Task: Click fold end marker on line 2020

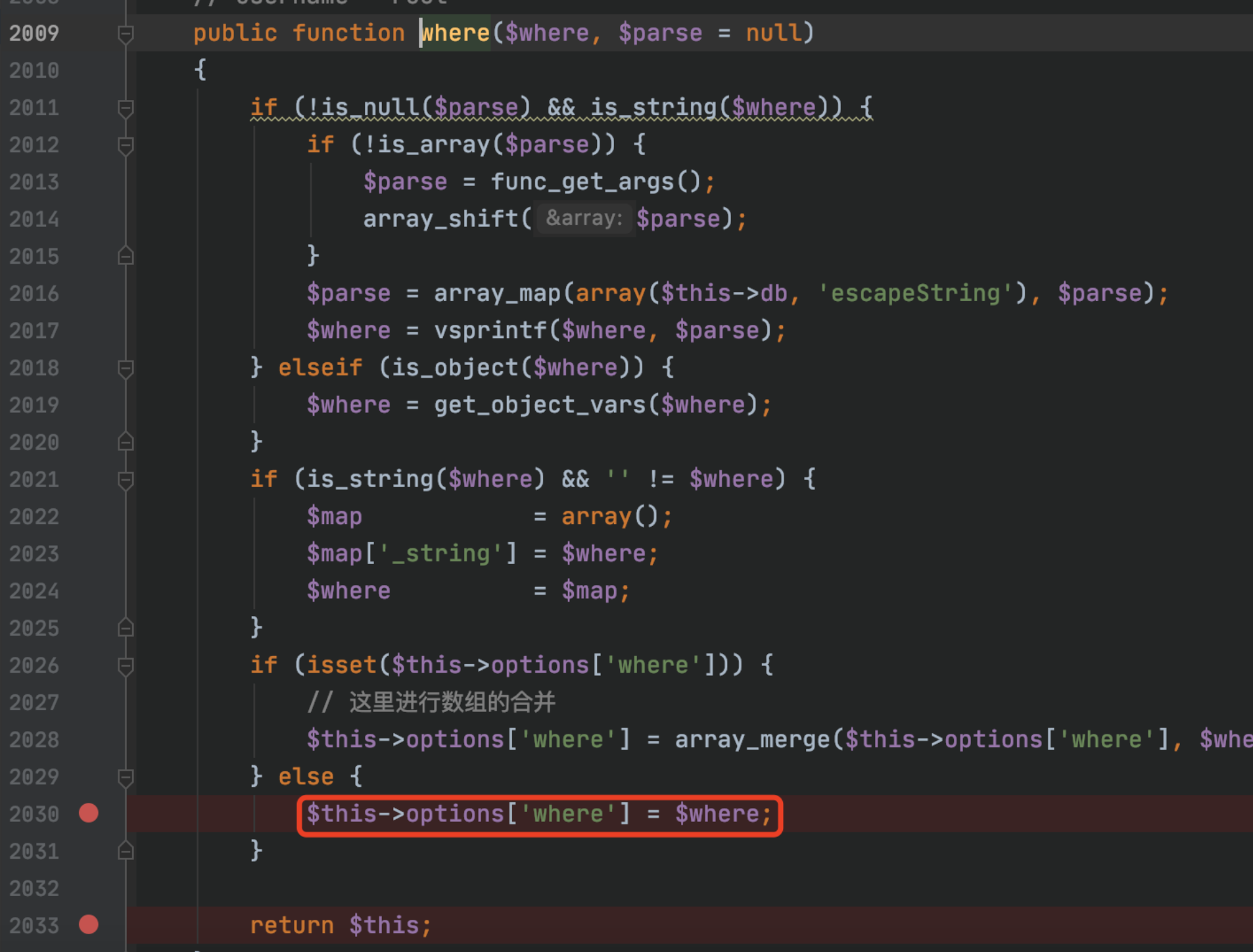Action: (126, 442)
